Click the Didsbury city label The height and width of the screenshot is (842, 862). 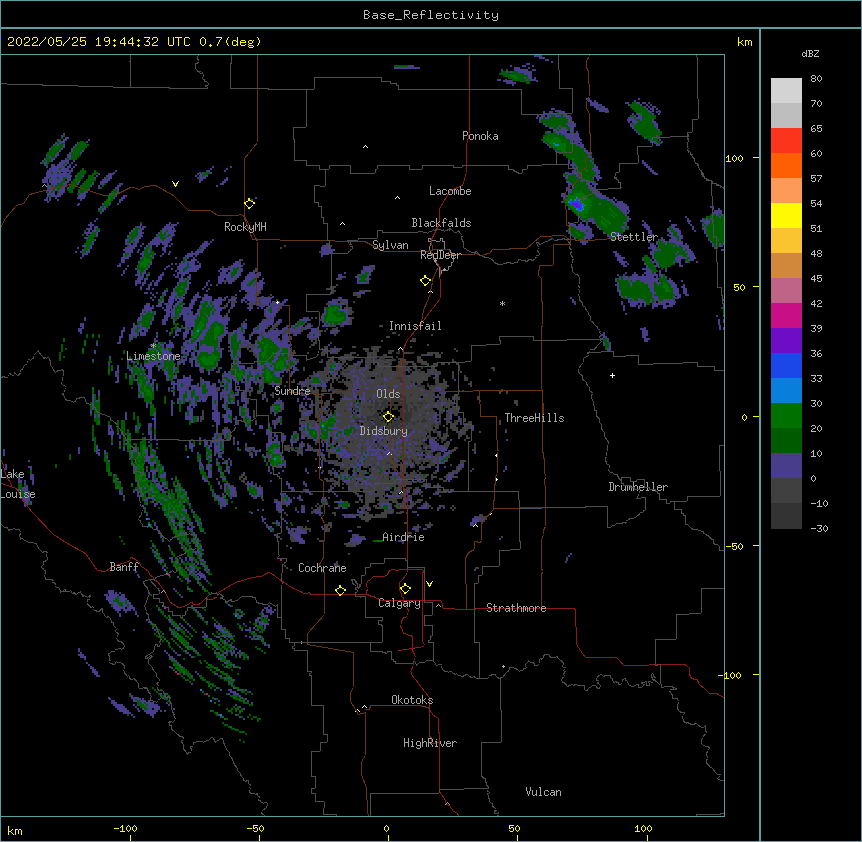[x=384, y=431]
